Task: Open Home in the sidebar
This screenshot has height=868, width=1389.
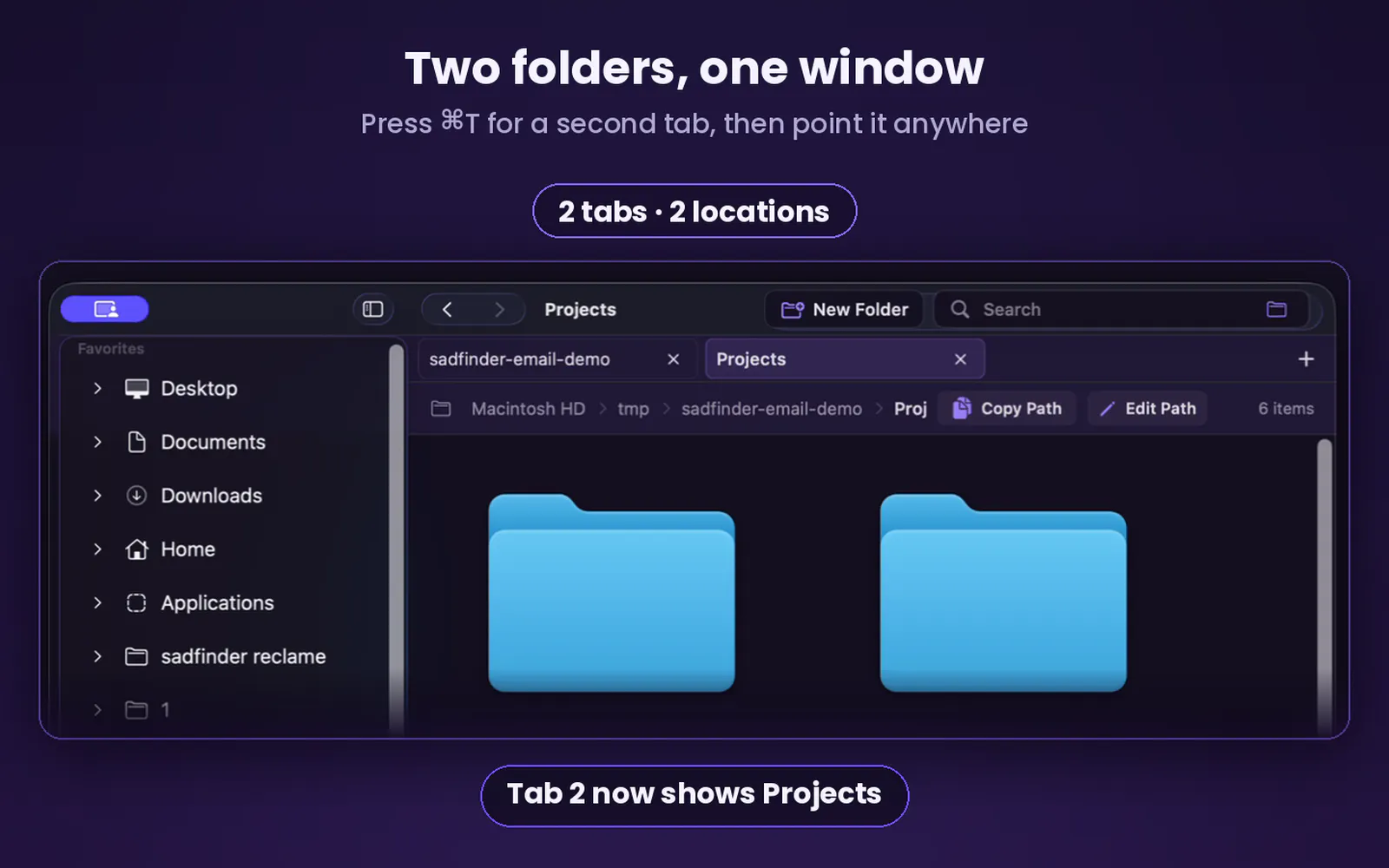Action: (x=188, y=549)
